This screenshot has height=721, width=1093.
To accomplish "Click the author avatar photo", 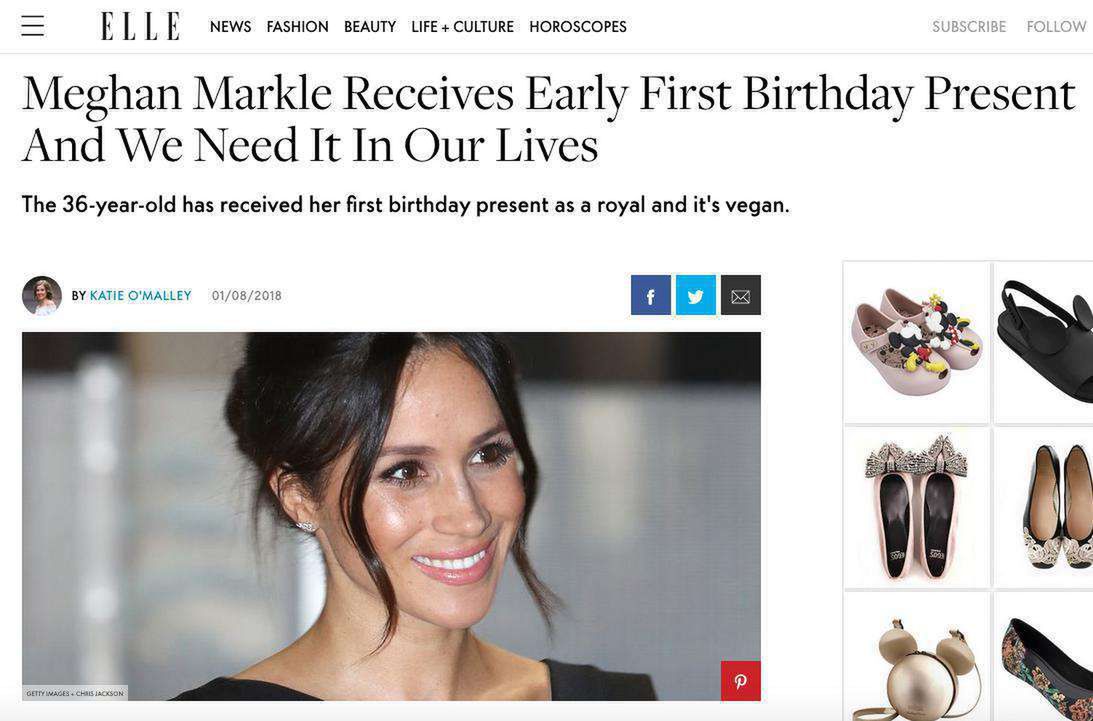I will point(42,296).
